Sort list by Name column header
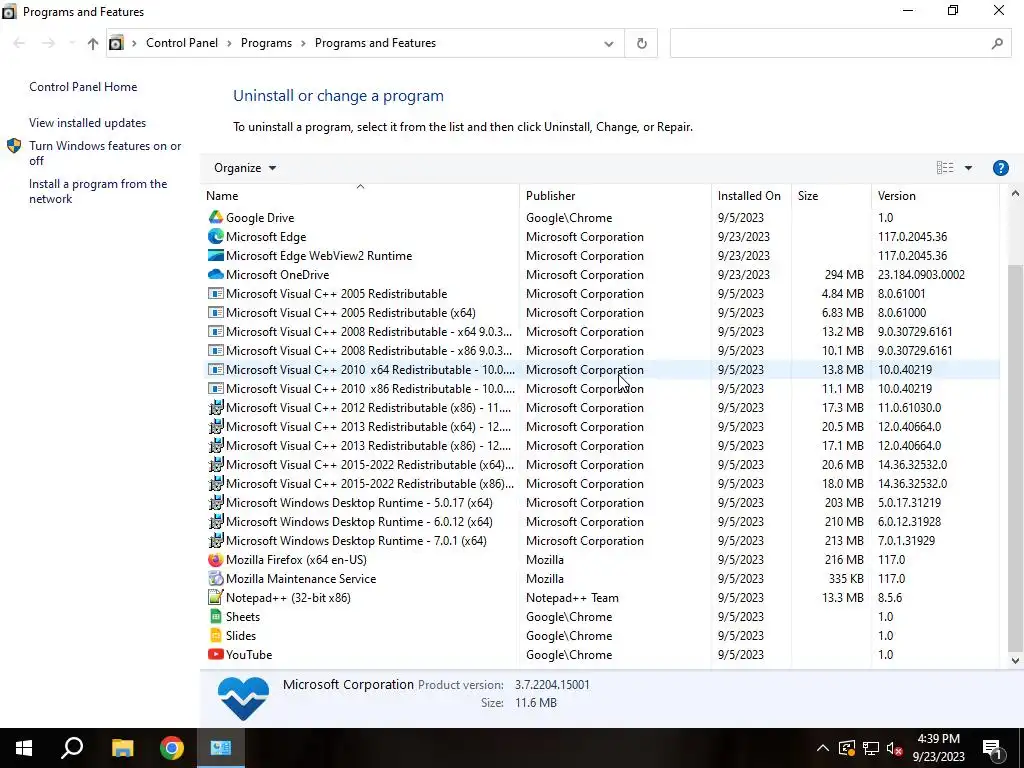 pyautogui.click(x=360, y=195)
